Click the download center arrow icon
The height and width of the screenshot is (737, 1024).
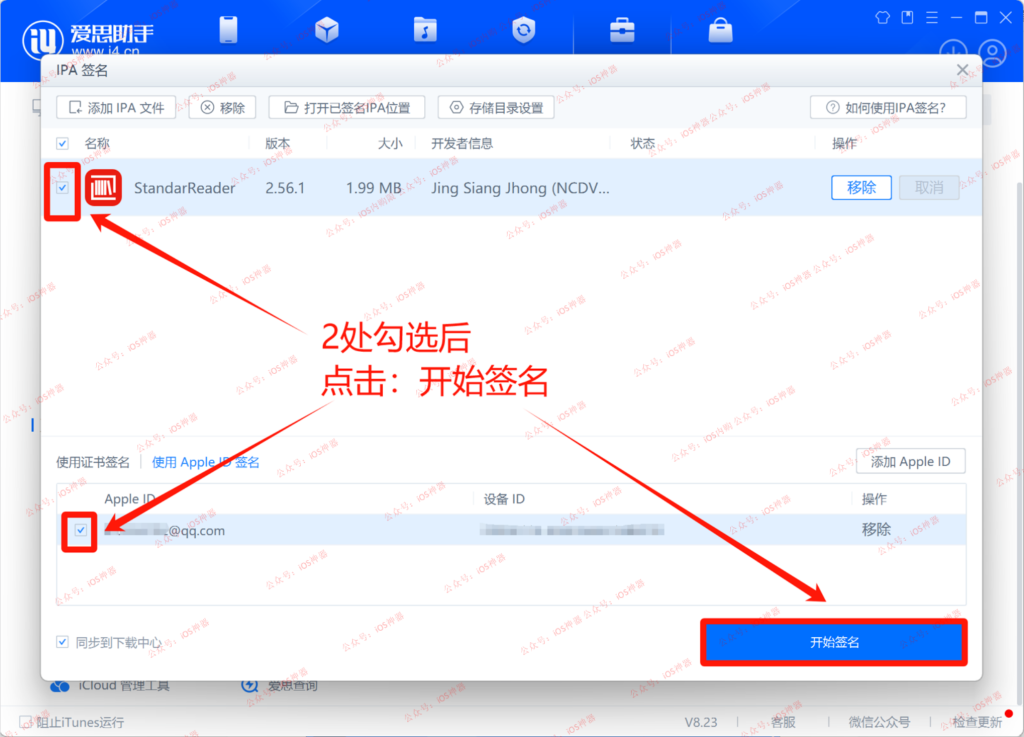click(x=953, y=51)
